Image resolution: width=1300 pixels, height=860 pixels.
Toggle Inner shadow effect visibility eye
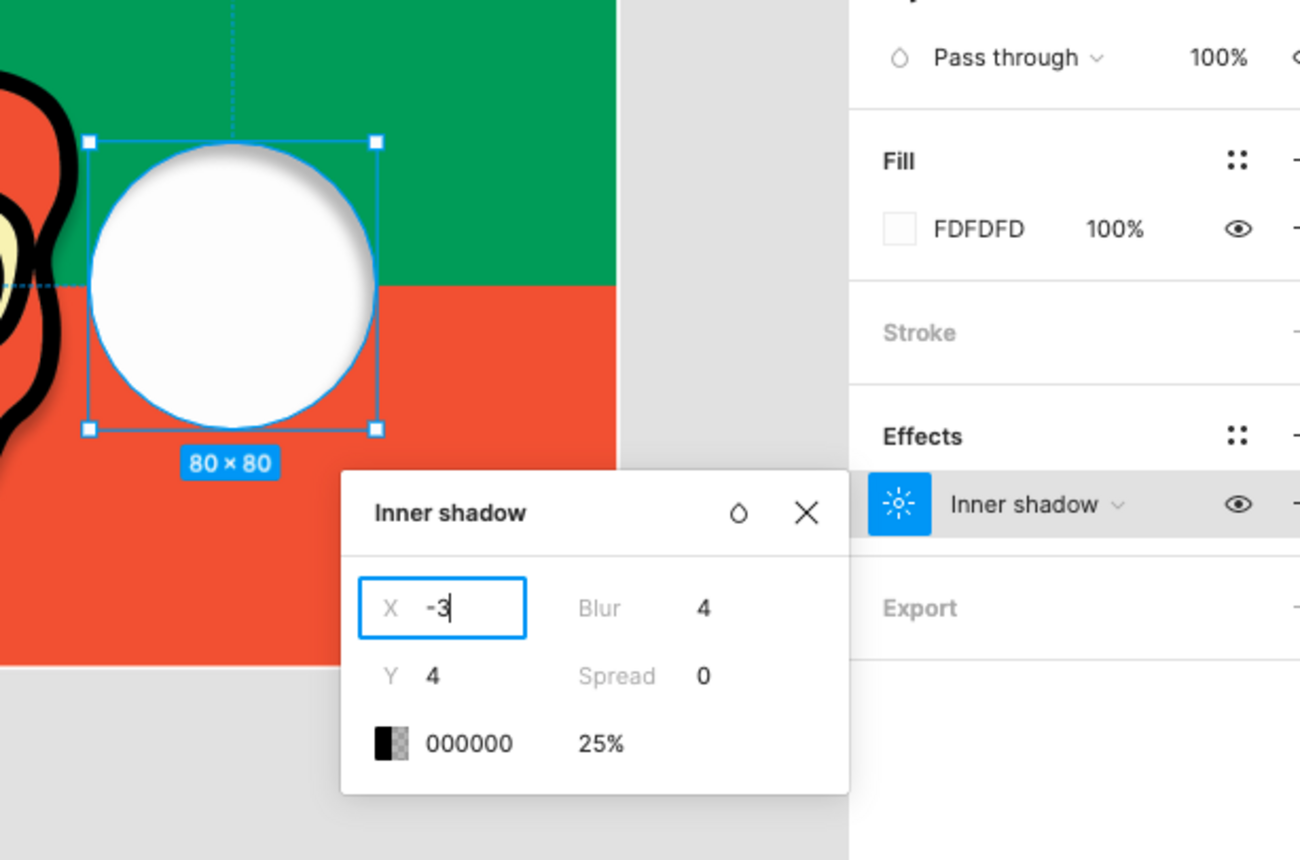pos(1238,504)
